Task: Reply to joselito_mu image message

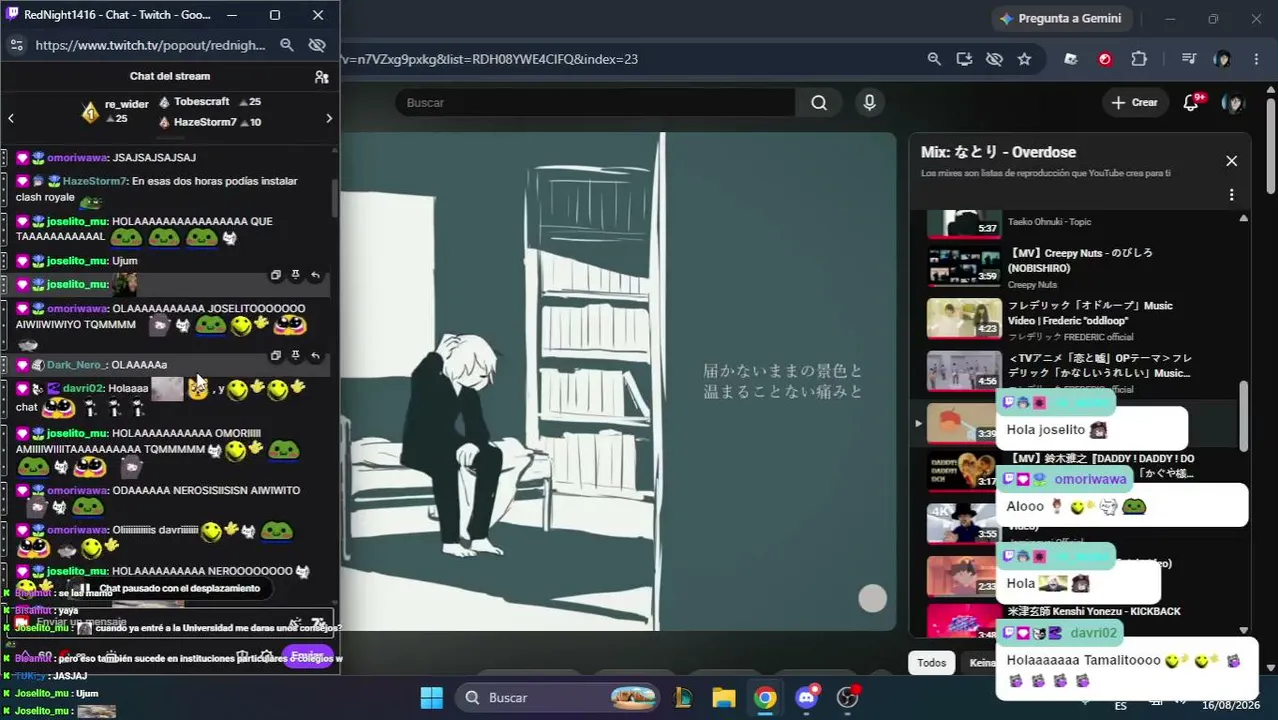Action: point(315,275)
